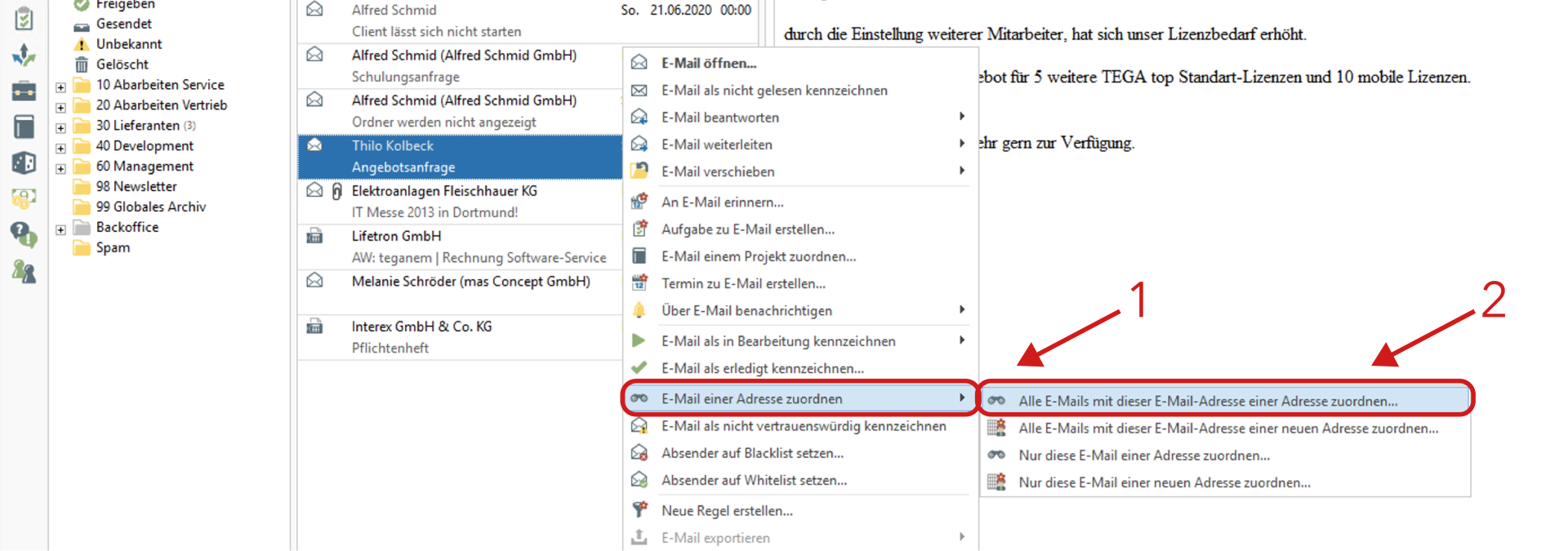Image resolution: width=1568 pixels, height=551 pixels.
Task: Click the money icon in left sidebar
Action: 24,198
